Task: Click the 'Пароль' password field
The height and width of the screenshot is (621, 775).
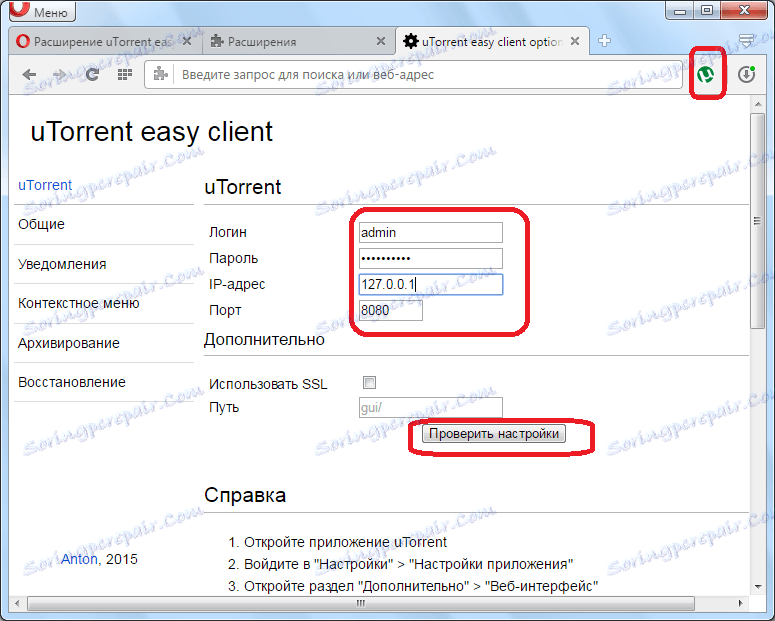Action: pos(431,259)
